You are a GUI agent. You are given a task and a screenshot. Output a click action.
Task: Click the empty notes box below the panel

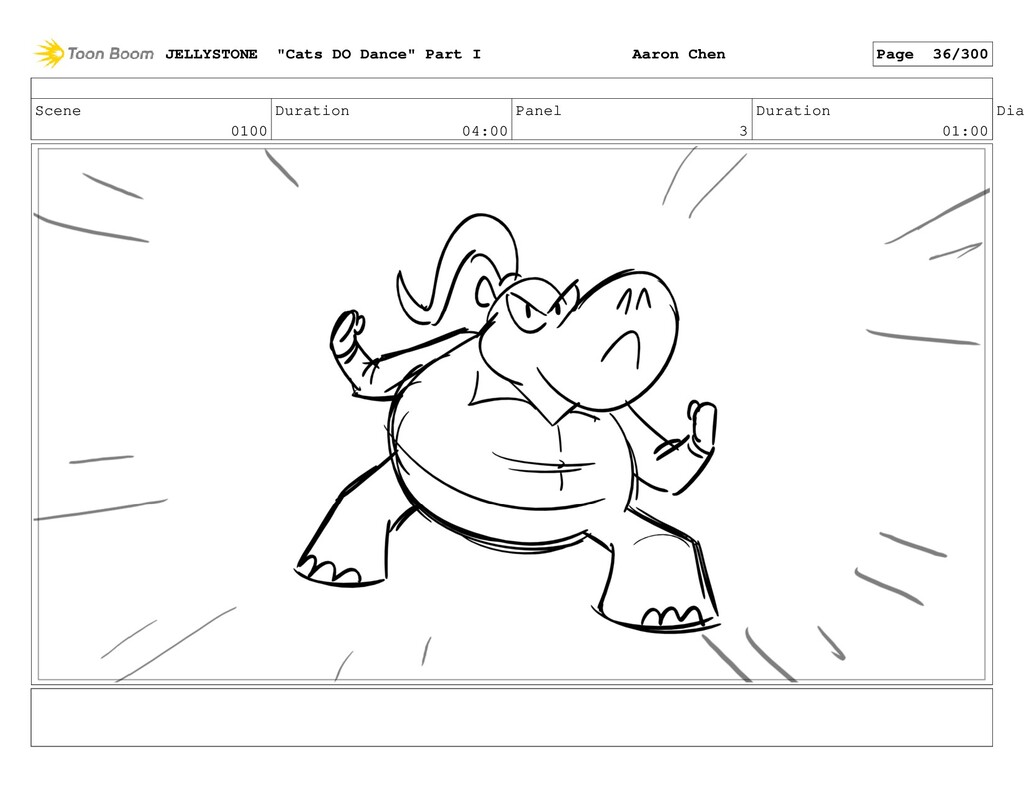511,717
